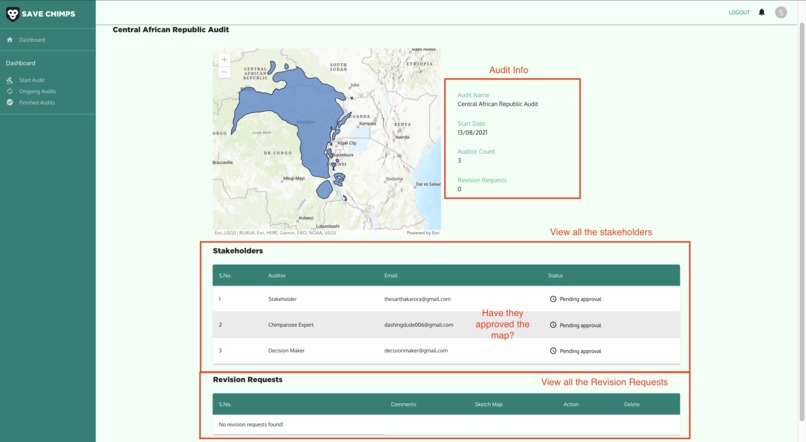This screenshot has width=806, height=442.
Task: Click the 'No revision requests found' message
Action: click(x=251, y=425)
